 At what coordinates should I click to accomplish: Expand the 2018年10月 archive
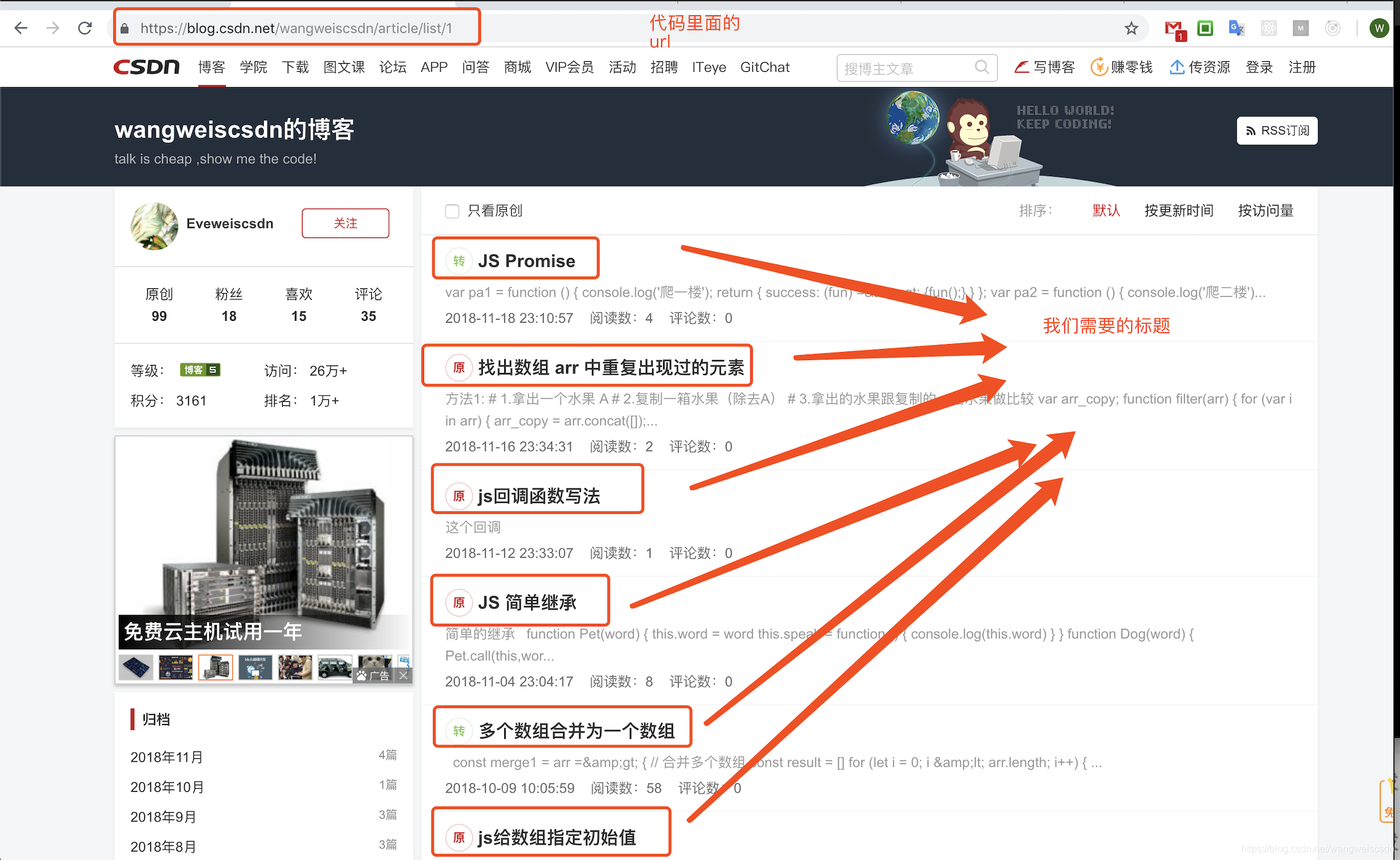[167, 787]
